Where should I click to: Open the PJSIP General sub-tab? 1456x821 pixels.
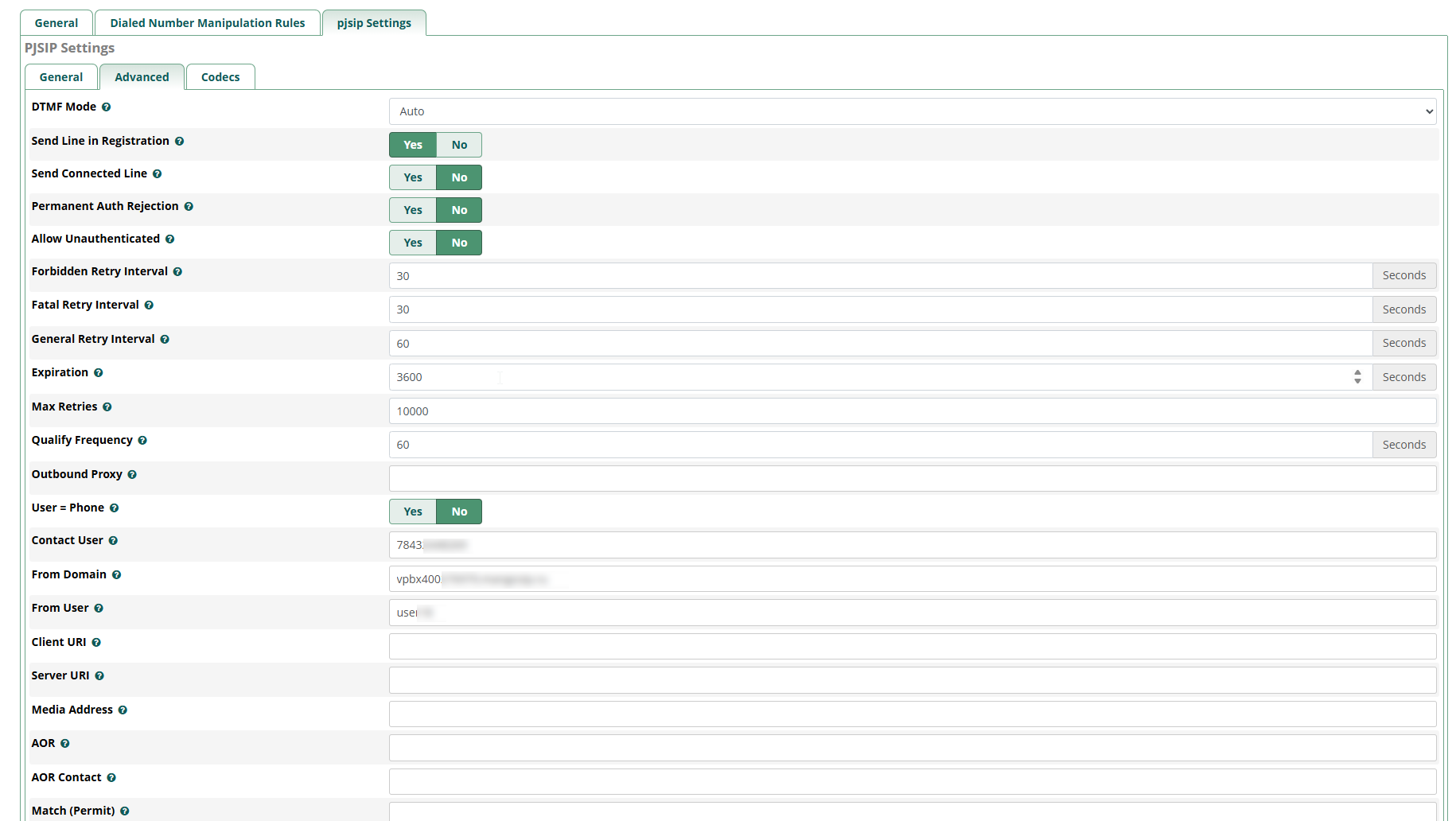[61, 77]
